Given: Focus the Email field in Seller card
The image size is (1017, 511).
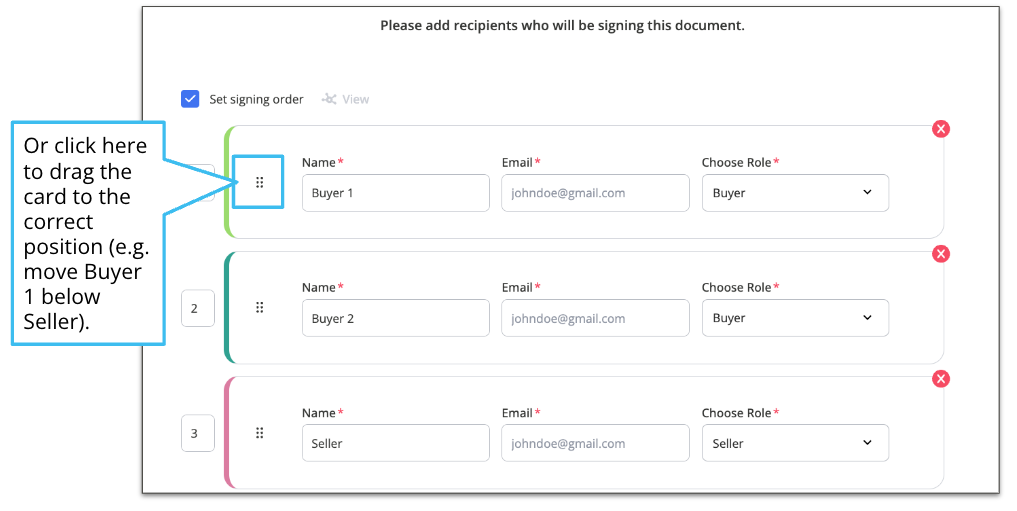Looking at the screenshot, I should [x=595, y=443].
